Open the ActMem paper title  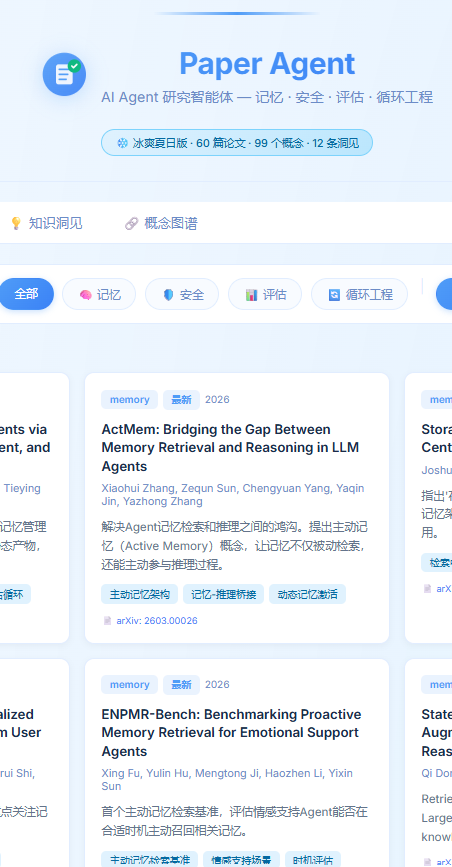230,448
